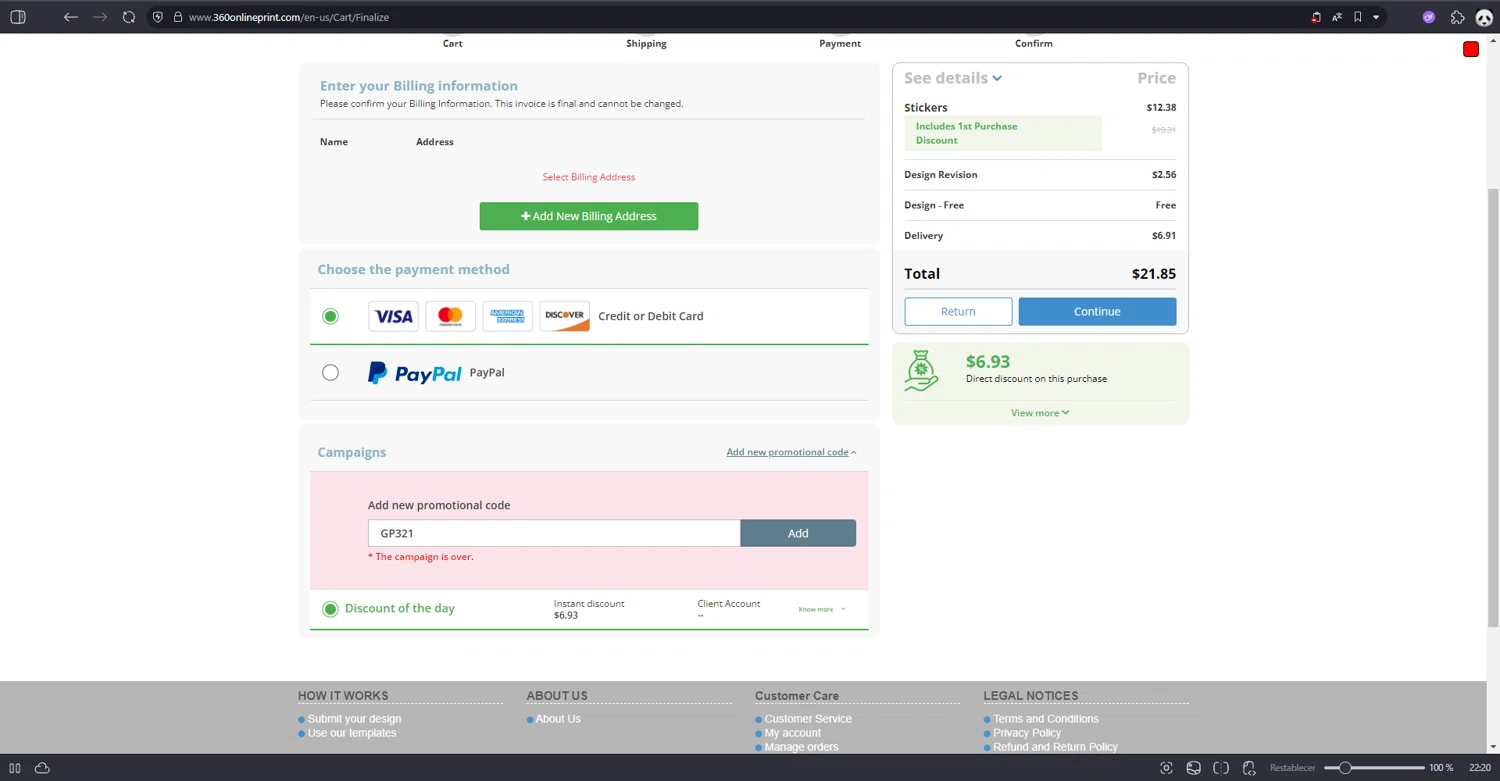Screen dimensions: 1500x781
Task: Click the translate page icon
Action: coord(1337,17)
